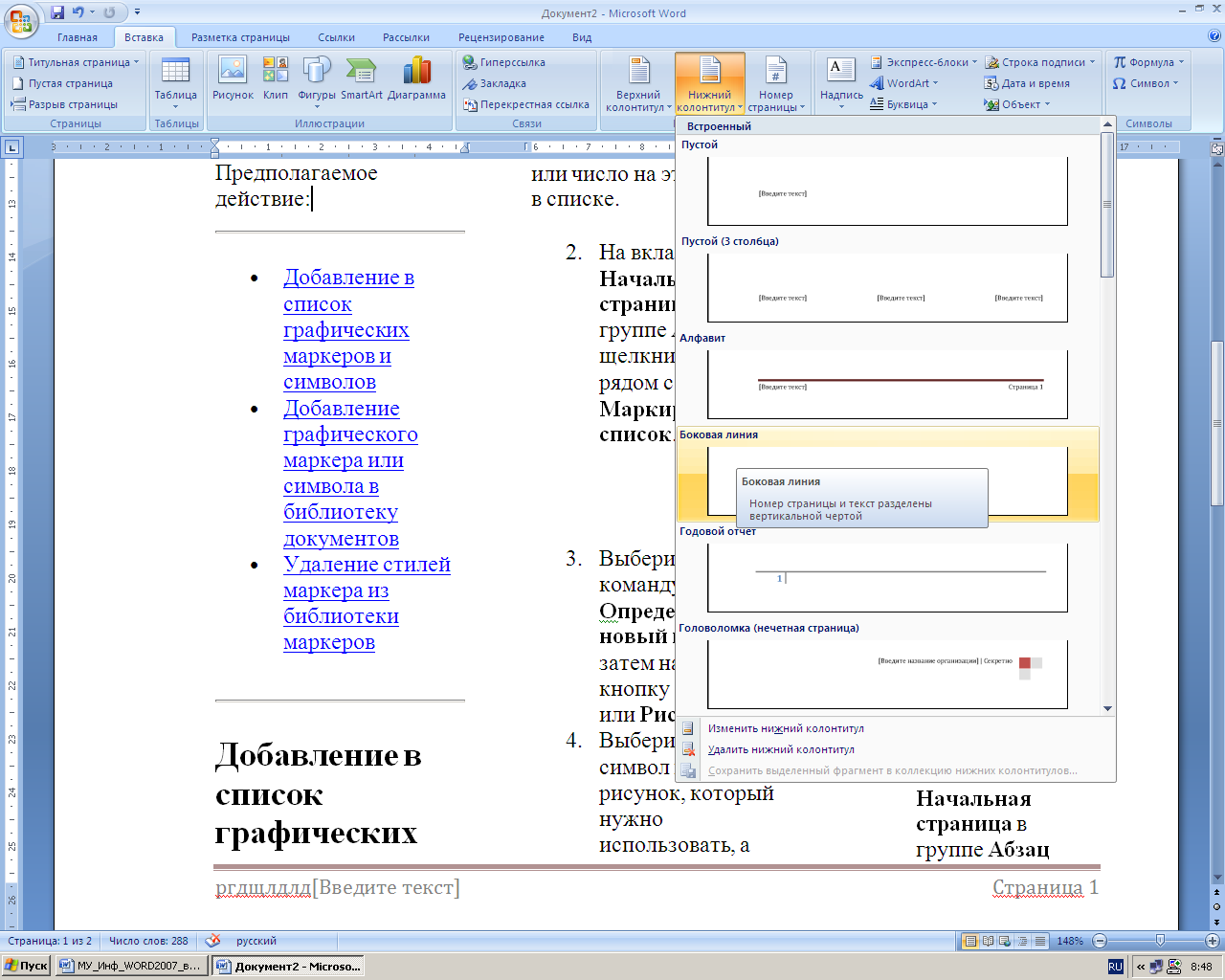Open Верхний колонтитул header gallery

tap(638, 83)
